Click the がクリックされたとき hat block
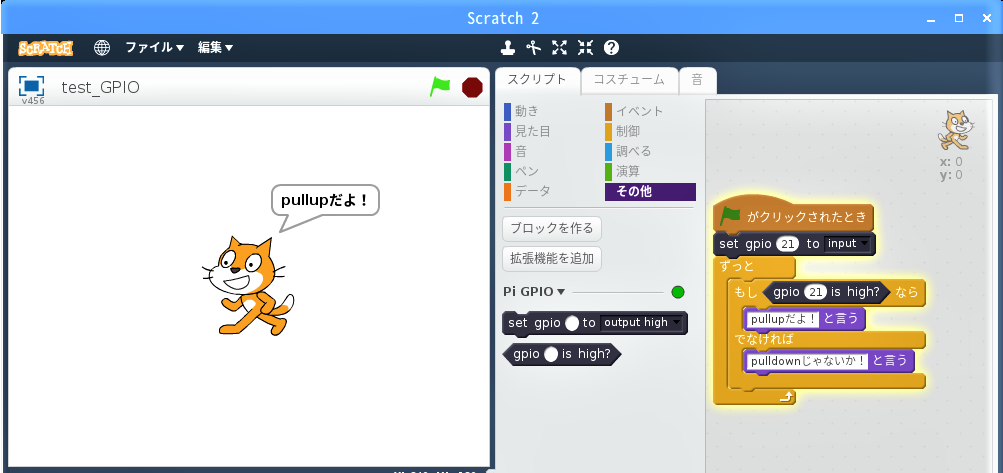This screenshot has height=473, width=1003. 793,215
